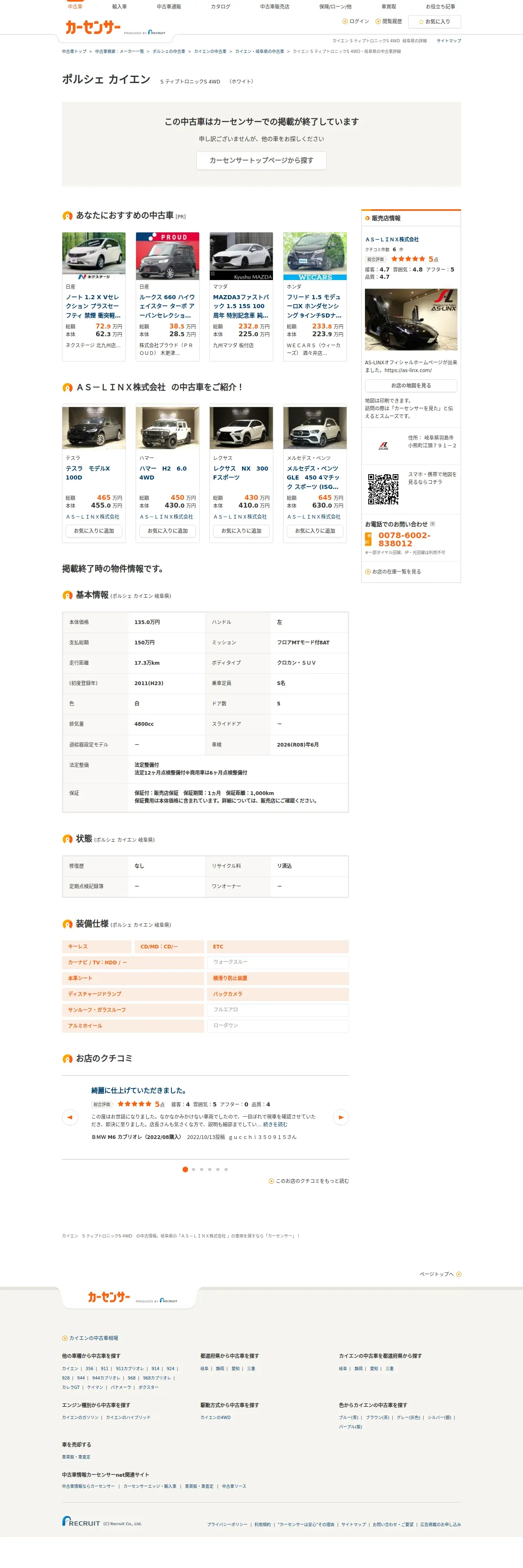The image size is (523, 1568).
Task: Click the AS-LINX dealer logo icon
Action: (383, 446)
